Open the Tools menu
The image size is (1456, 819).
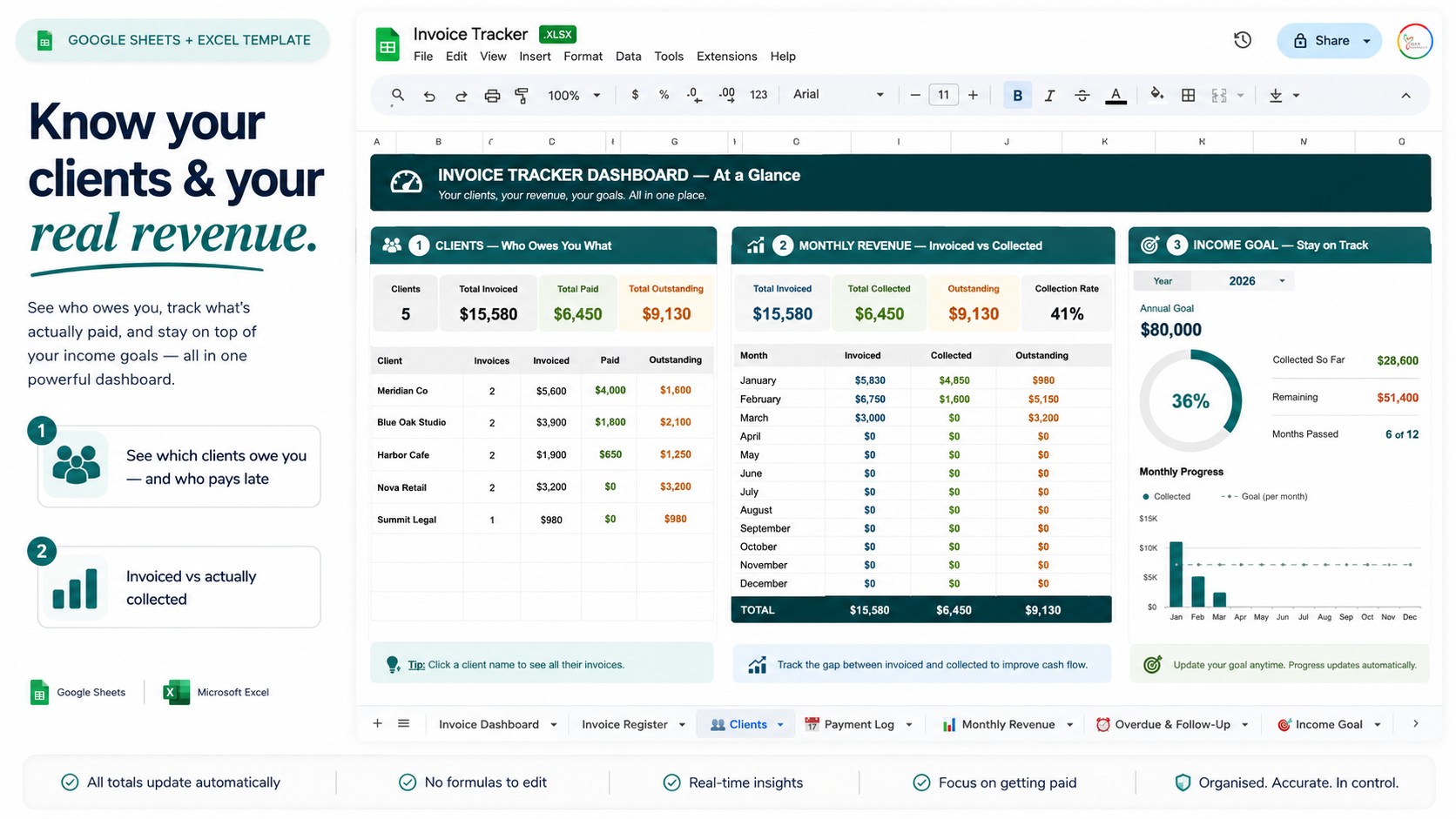669,57
